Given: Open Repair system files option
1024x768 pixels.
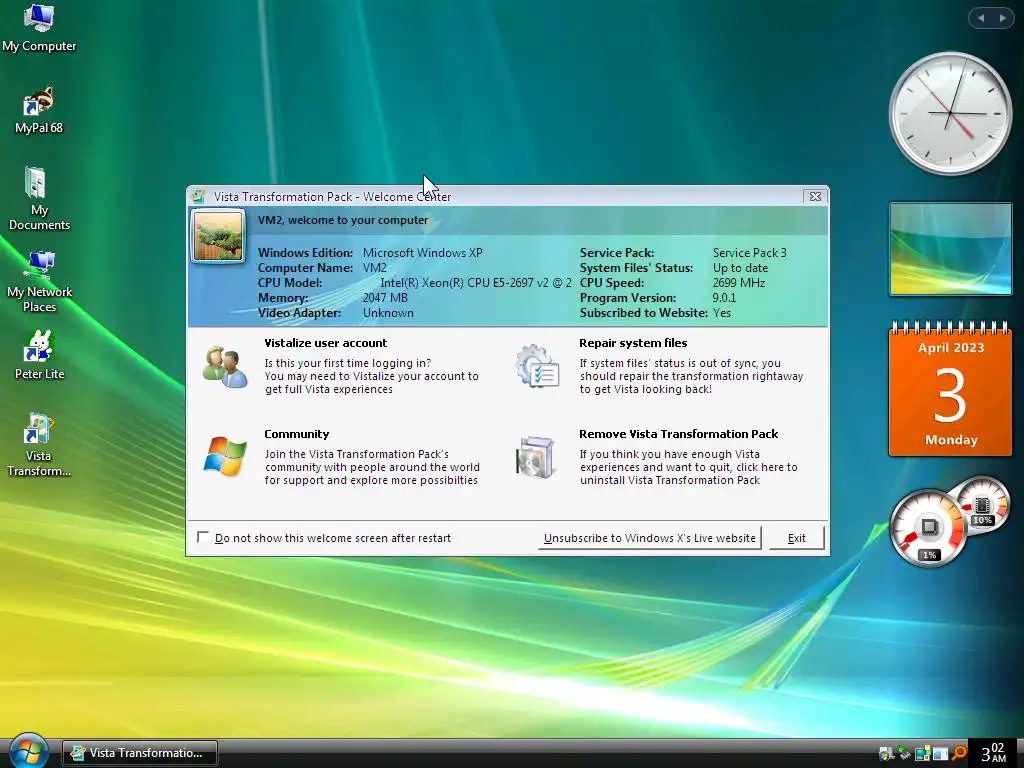Looking at the screenshot, I should pos(633,343).
